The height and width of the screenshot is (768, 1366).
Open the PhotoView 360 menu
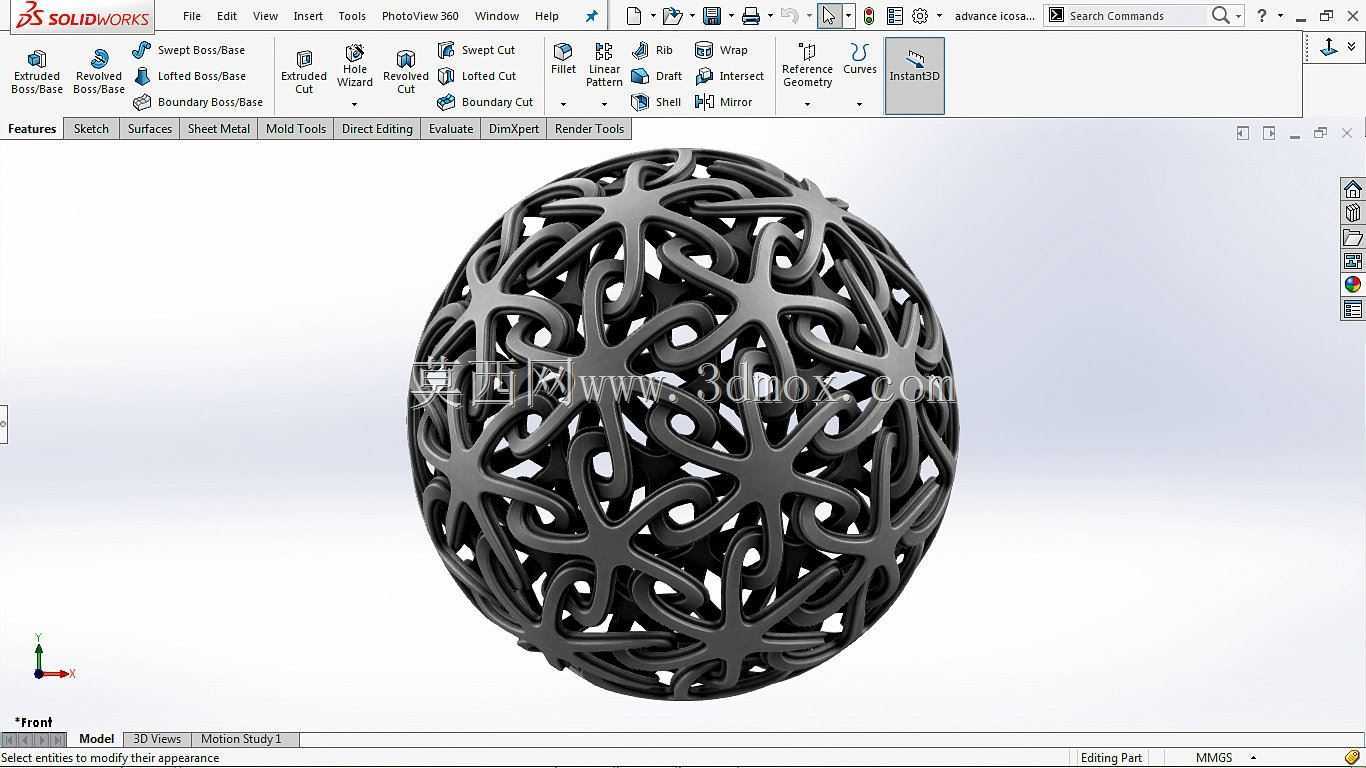420,16
